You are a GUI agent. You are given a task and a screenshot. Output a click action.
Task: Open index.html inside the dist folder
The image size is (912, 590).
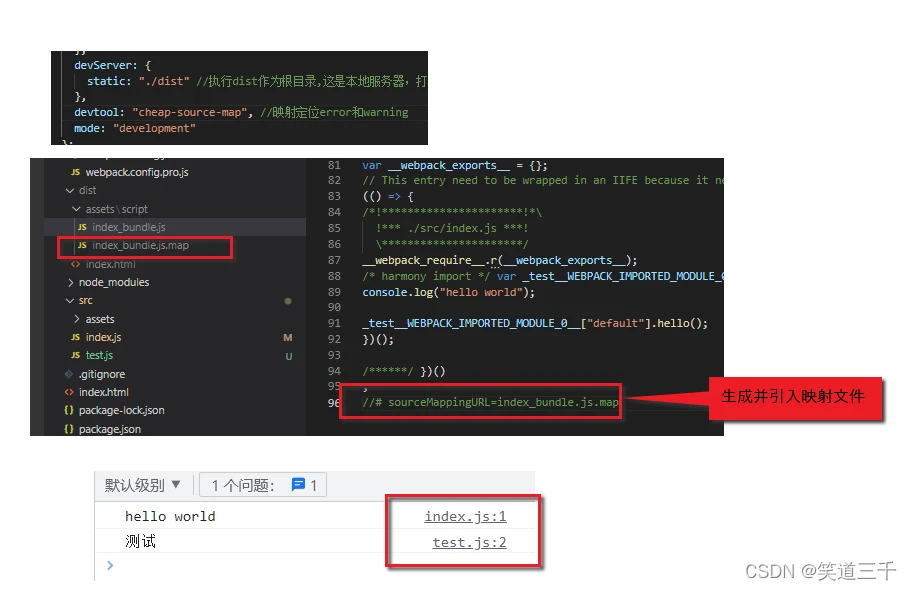pyautogui.click(x=111, y=264)
